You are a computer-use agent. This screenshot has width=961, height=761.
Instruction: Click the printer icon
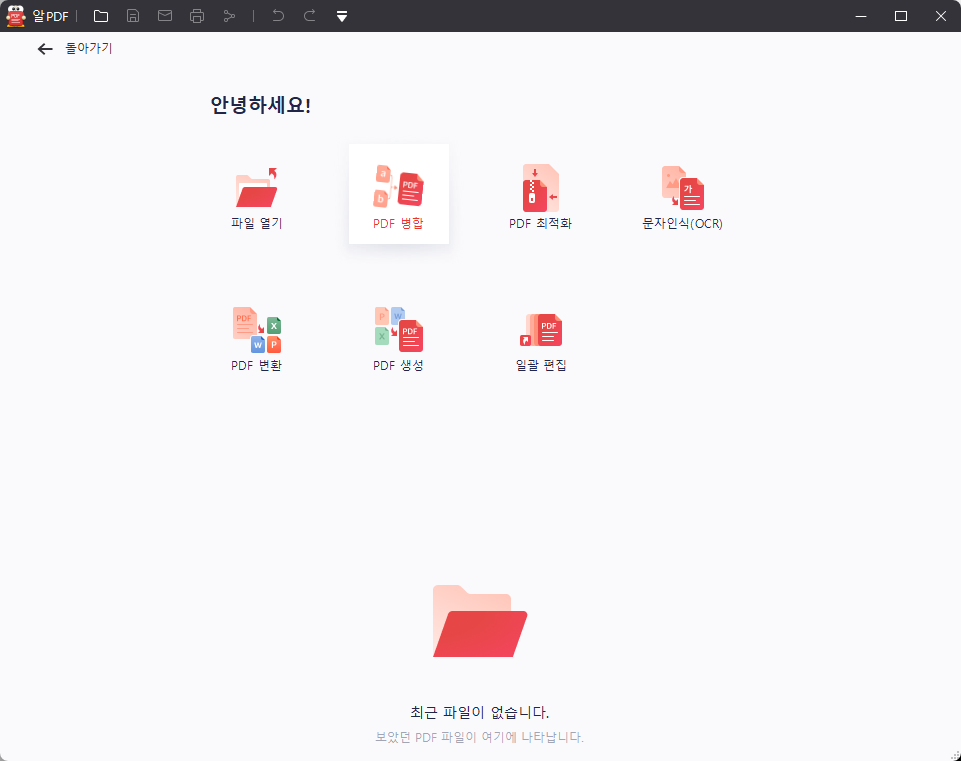point(197,16)
